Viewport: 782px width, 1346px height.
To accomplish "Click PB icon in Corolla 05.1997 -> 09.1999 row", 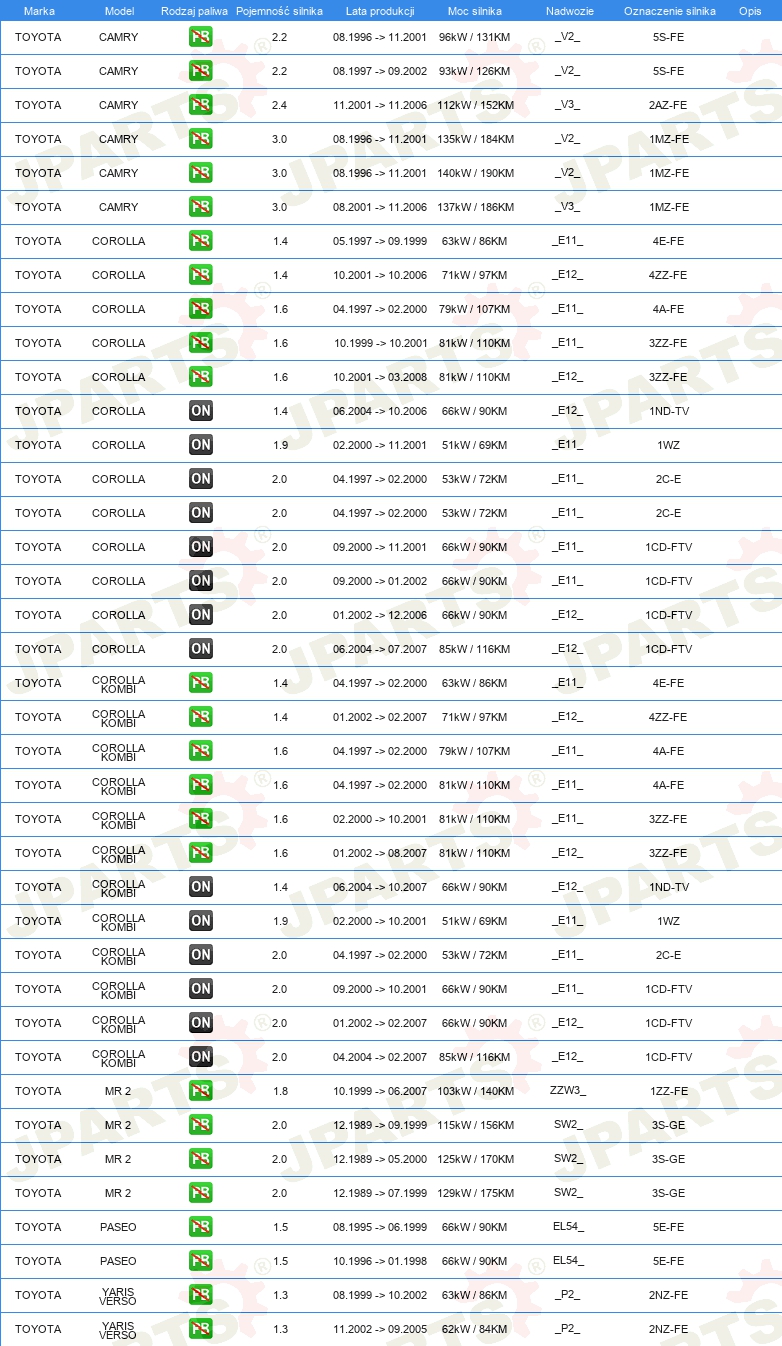I will [200, 241].
